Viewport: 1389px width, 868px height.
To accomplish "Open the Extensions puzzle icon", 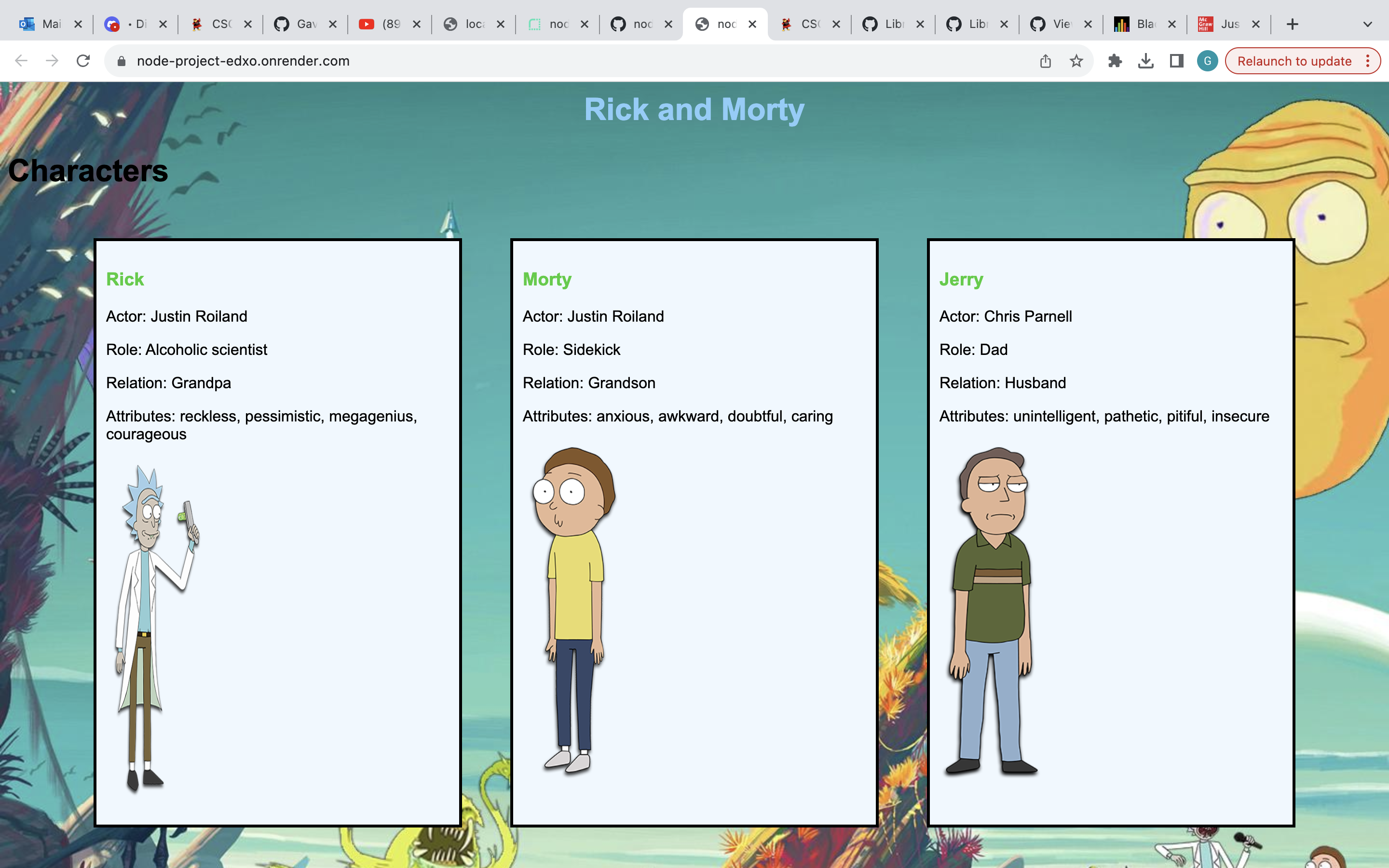I will (1115, 61).
